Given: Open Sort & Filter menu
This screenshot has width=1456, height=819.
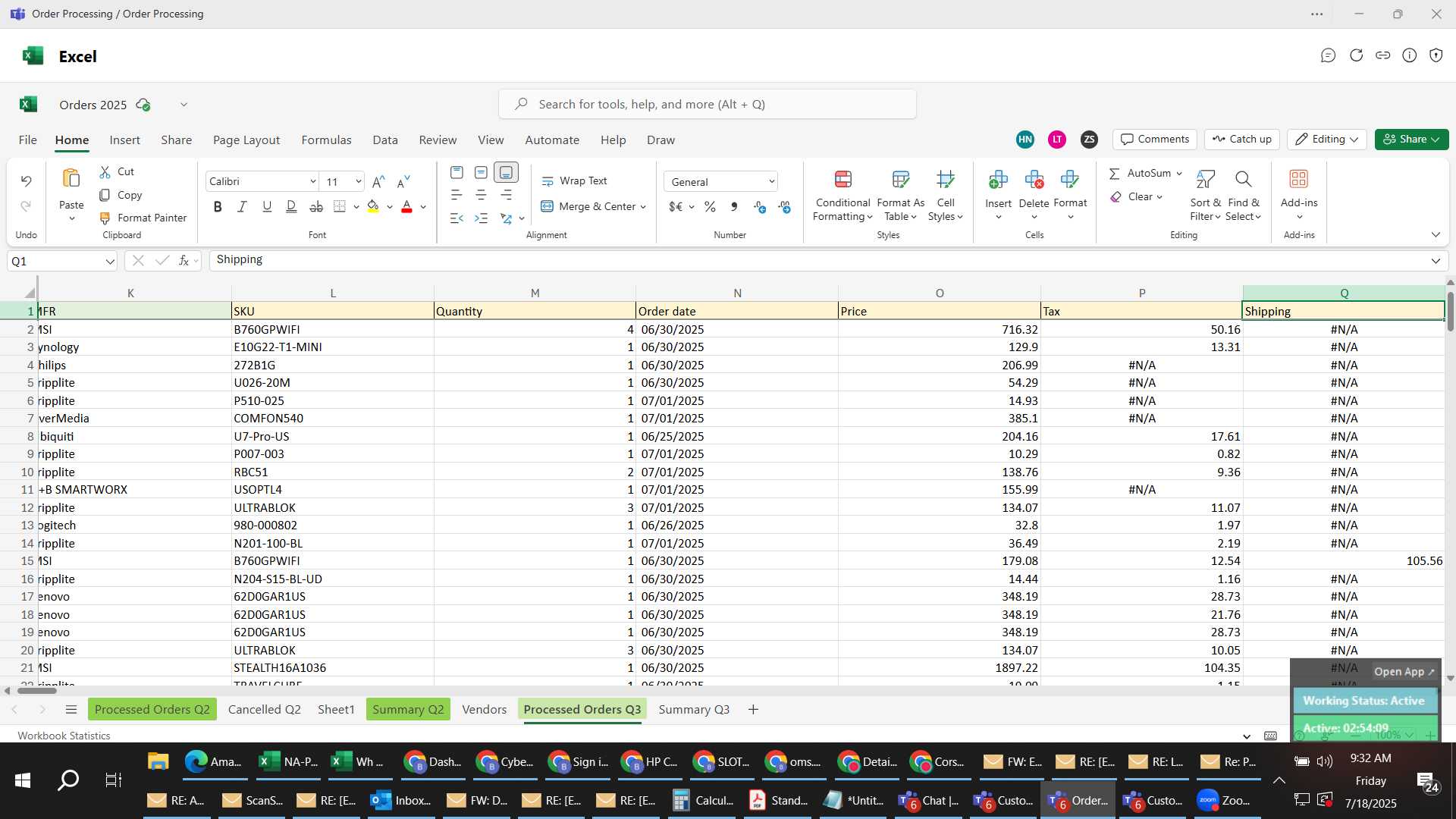Looking at the screenshot, I should pos(1205,195).
